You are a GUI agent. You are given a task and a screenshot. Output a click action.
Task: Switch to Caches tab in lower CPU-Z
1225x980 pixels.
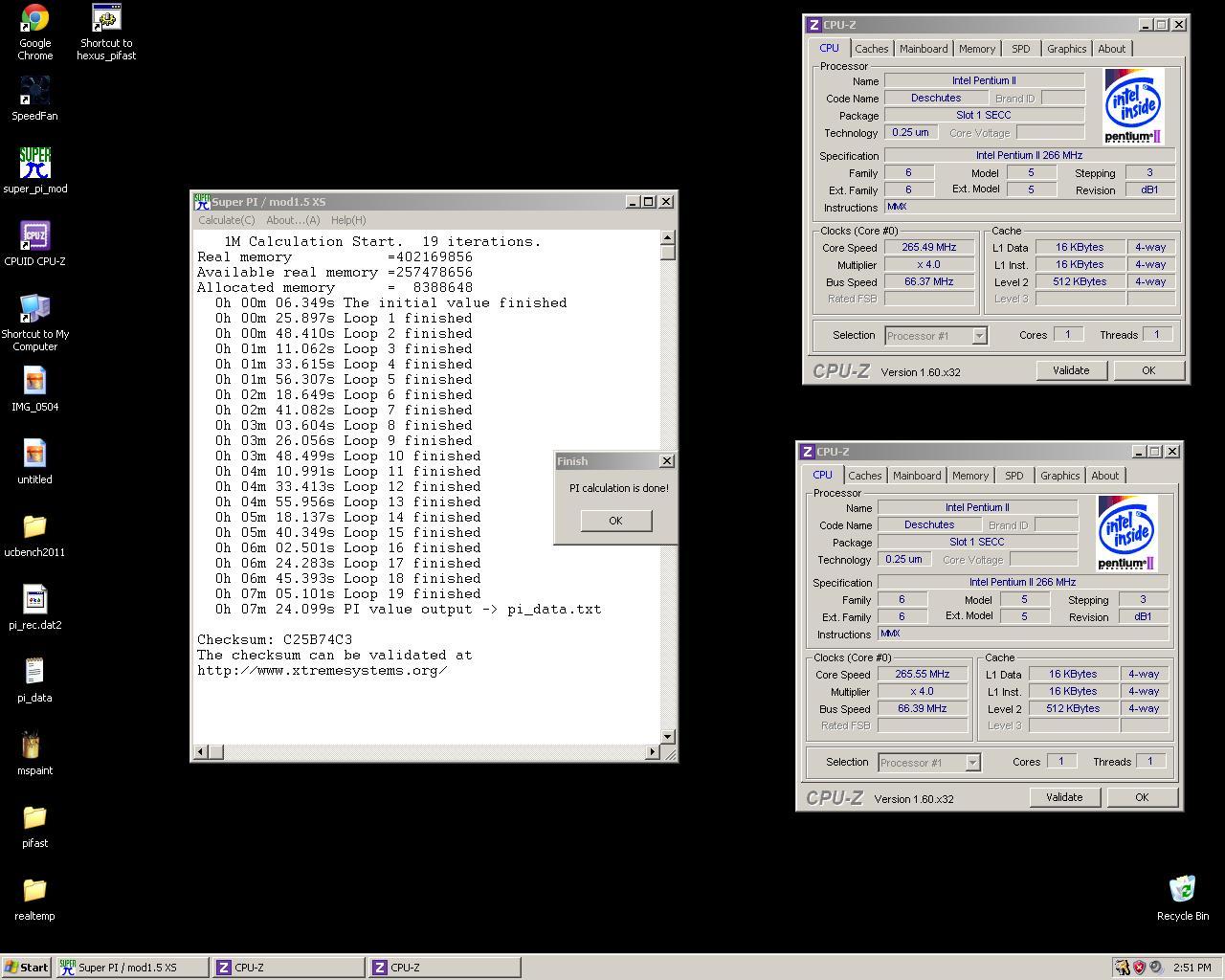point(865,476)
